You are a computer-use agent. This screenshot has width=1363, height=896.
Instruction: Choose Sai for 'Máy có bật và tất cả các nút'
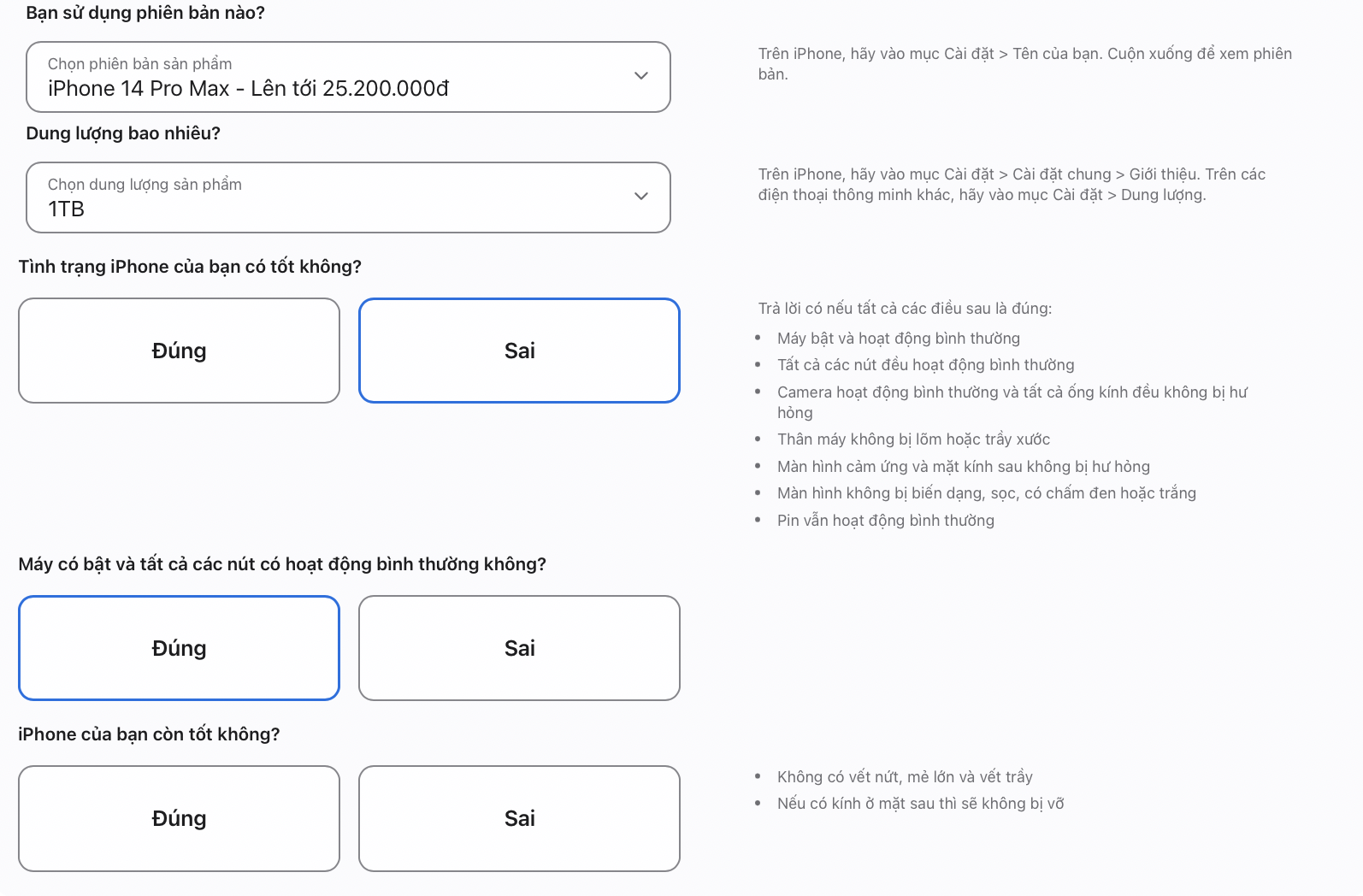519,648
